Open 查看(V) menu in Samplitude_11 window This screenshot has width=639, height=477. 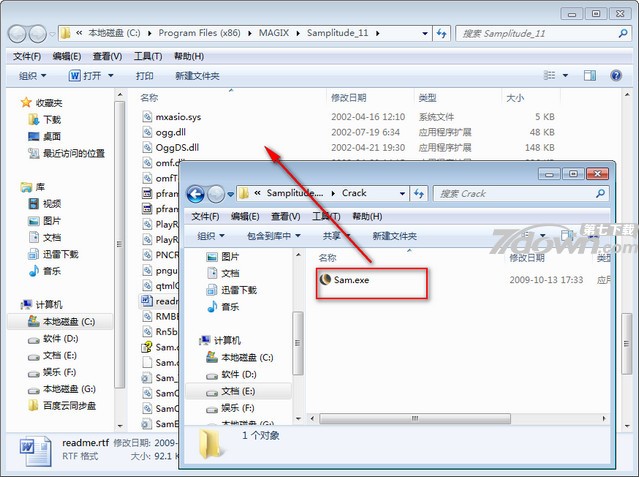click(108, 56)
